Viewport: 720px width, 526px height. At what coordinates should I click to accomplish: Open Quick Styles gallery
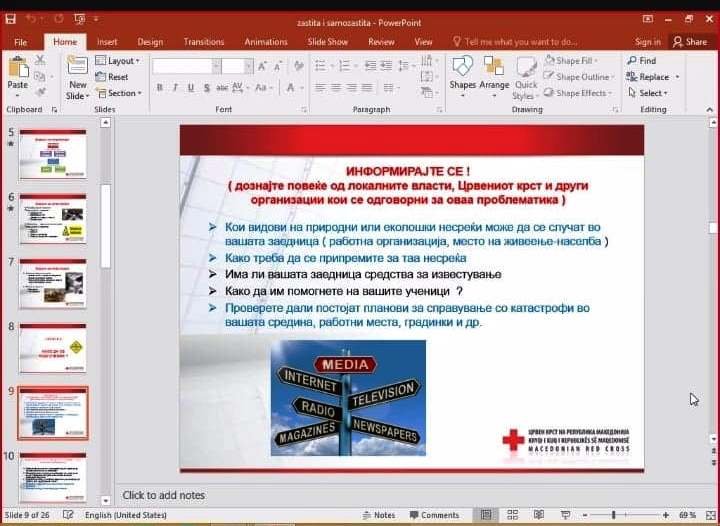(x=526, y=76)
